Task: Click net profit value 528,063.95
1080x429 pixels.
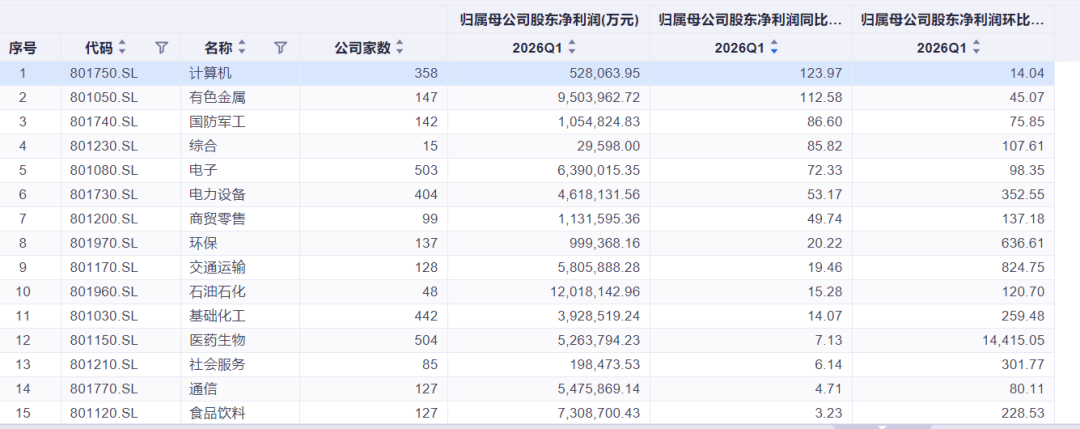Action: click(605, 73)
